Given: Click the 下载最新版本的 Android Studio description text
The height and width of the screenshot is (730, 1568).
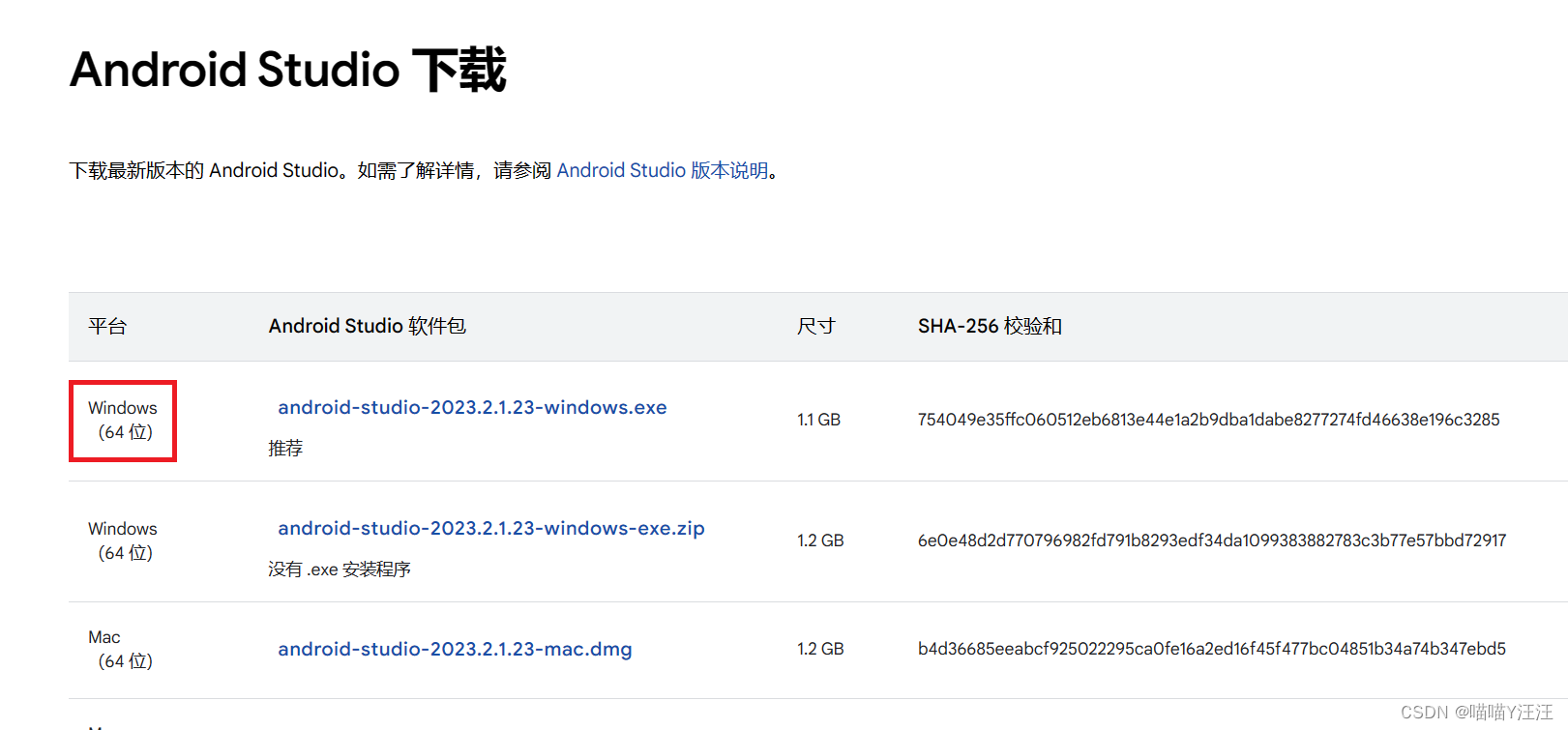Looking at the screenshot, I should pos(425,170).
